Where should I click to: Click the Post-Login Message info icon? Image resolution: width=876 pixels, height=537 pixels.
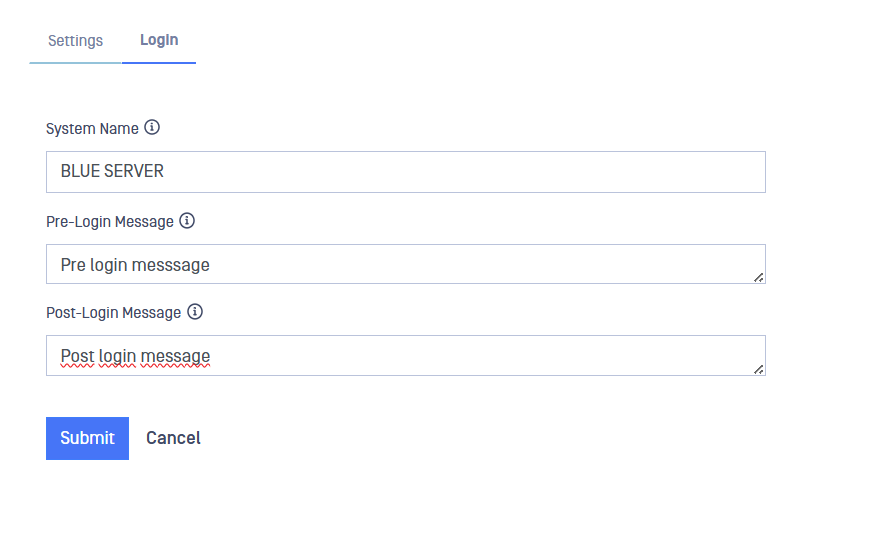195,312
